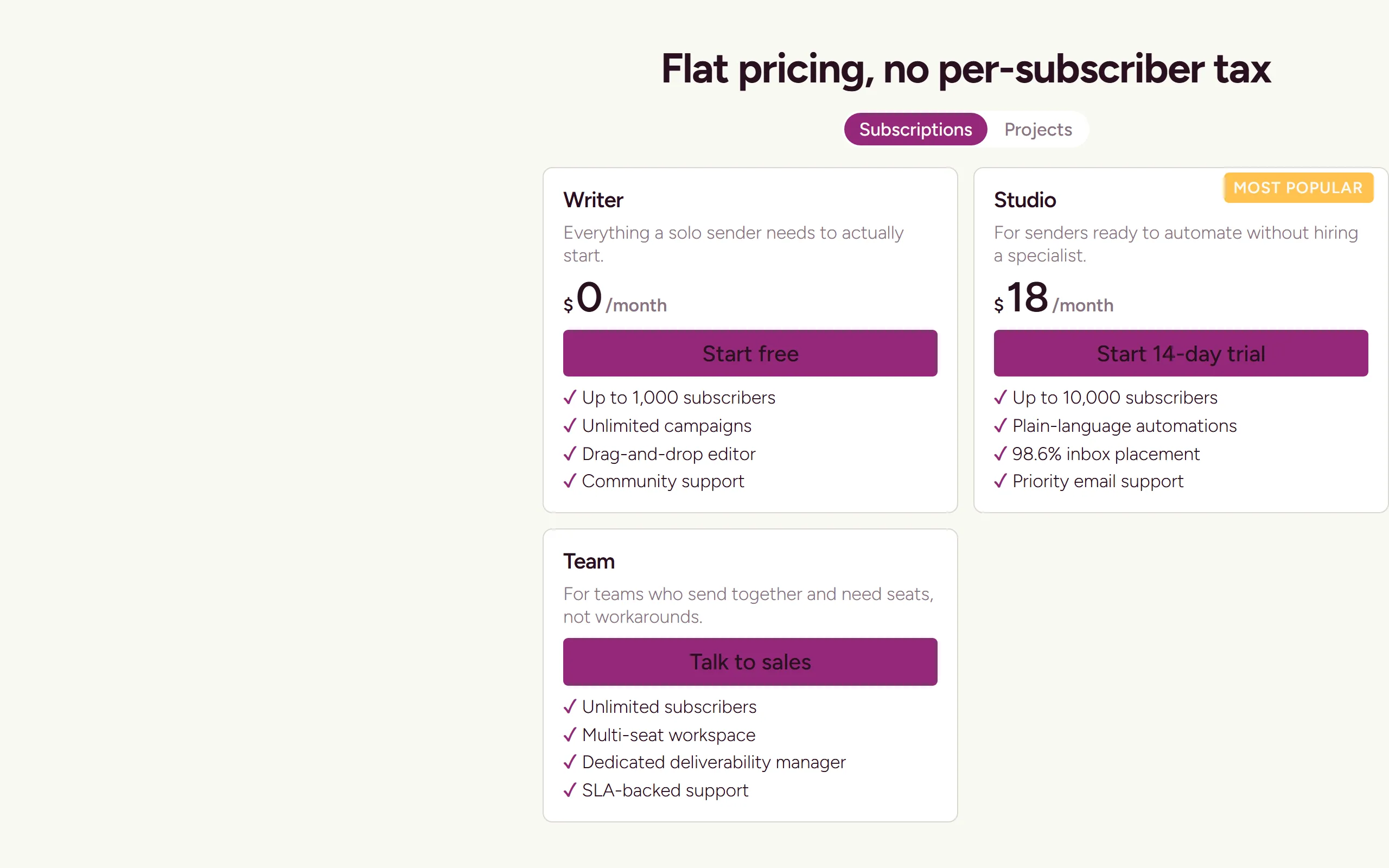Click checkmark beside Unlimited campaigns

click(570, 425)
